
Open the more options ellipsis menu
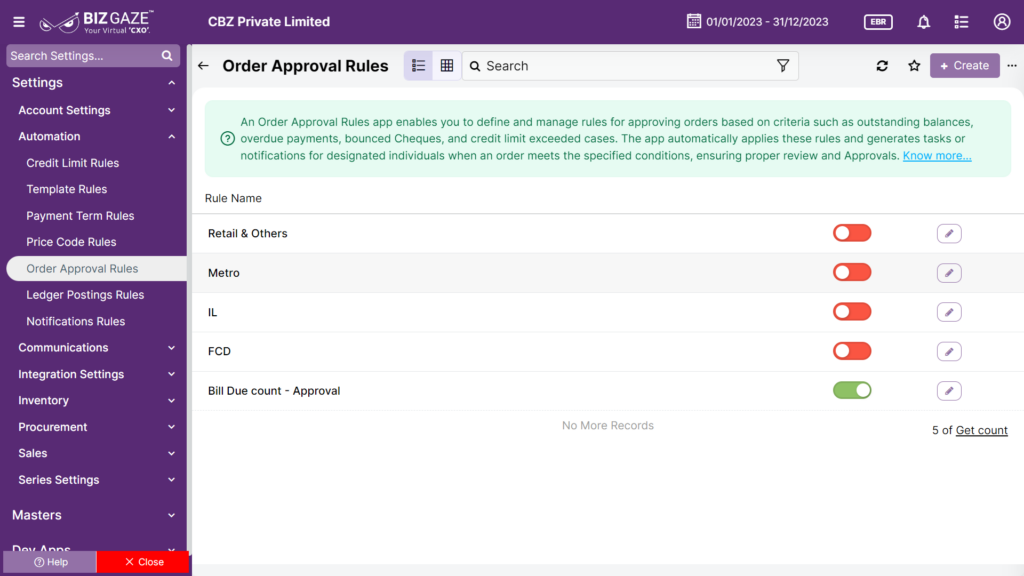(x=1012, y=66)
